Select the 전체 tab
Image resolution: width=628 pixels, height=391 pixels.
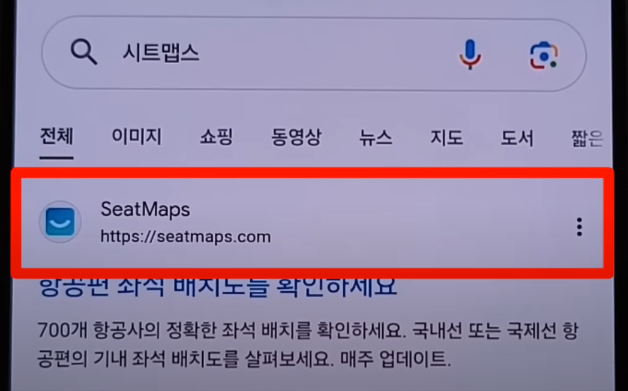click(56, 136)
